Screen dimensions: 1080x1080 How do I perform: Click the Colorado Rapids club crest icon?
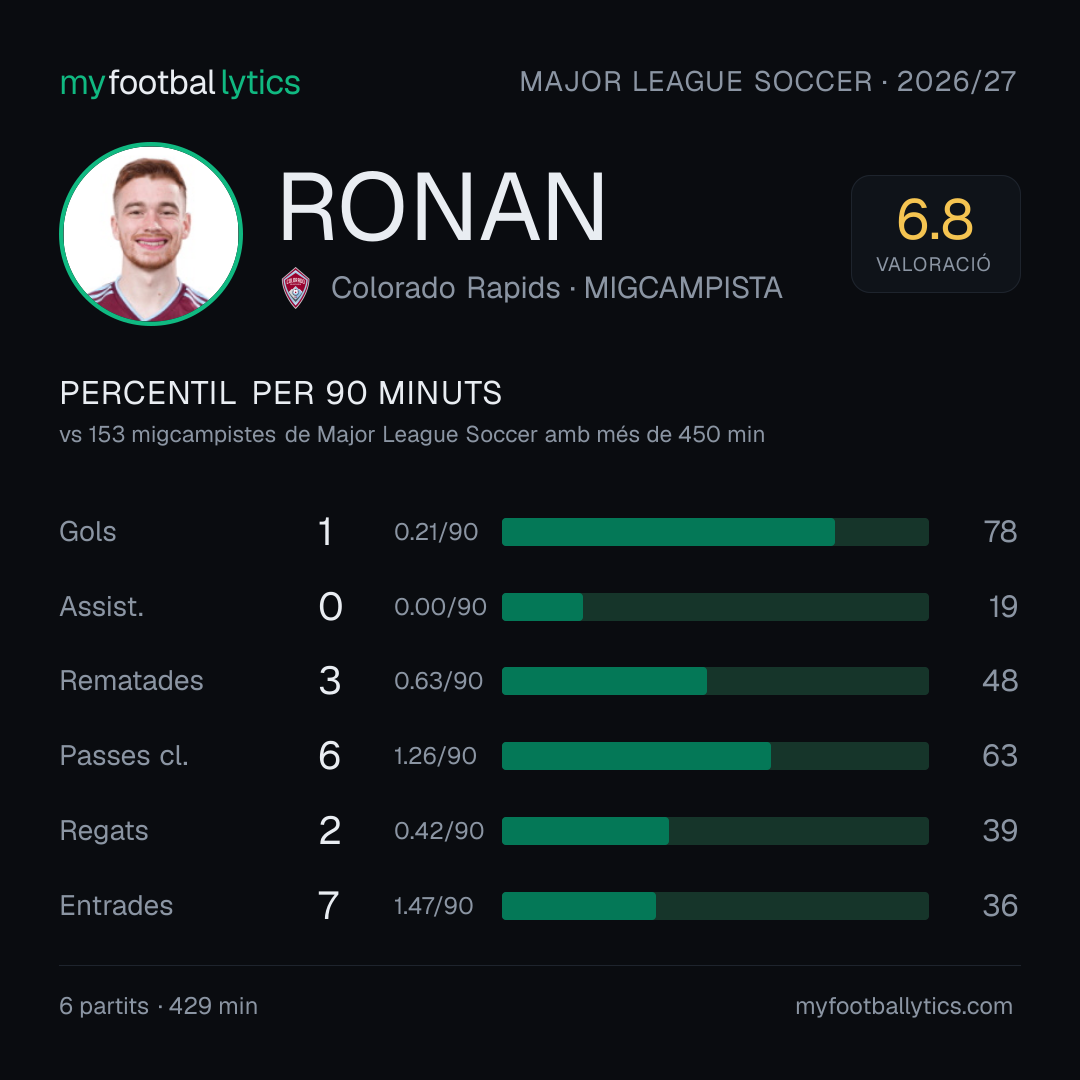295,288
